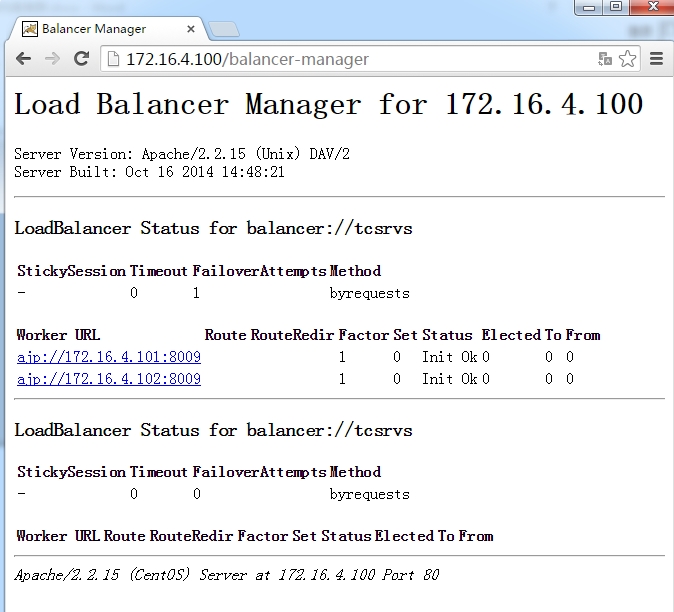
Task: Bookmark this page with the star icon
Action: tap(627, 59)
